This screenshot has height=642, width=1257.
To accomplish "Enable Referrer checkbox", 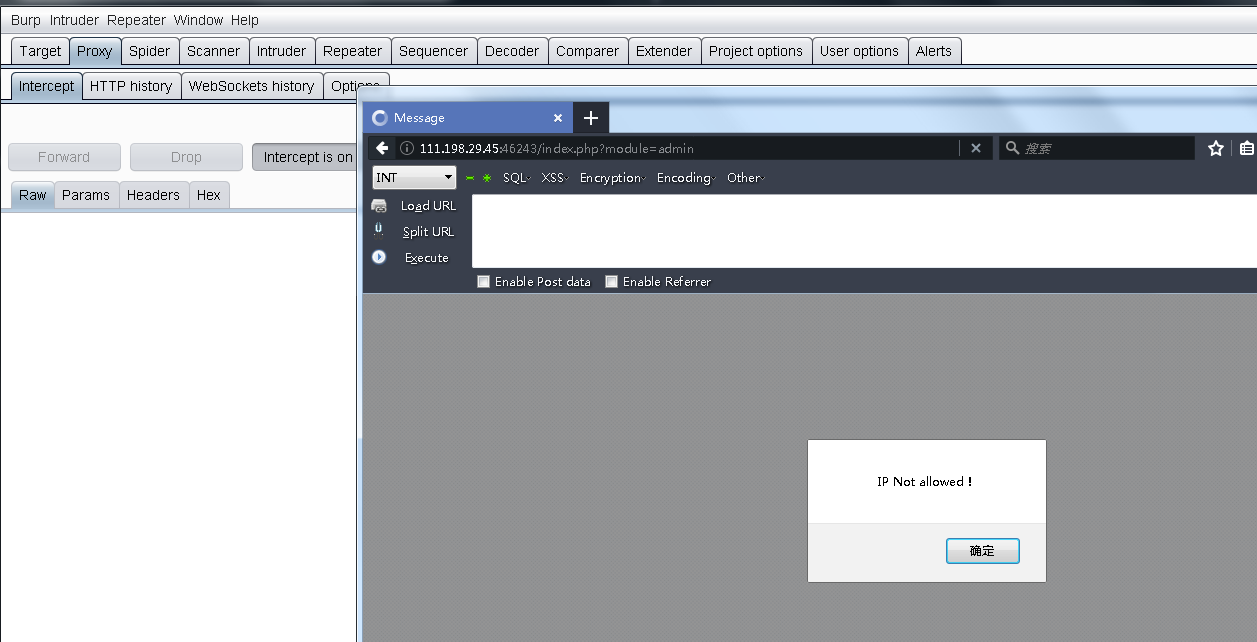I will (612, 282).
